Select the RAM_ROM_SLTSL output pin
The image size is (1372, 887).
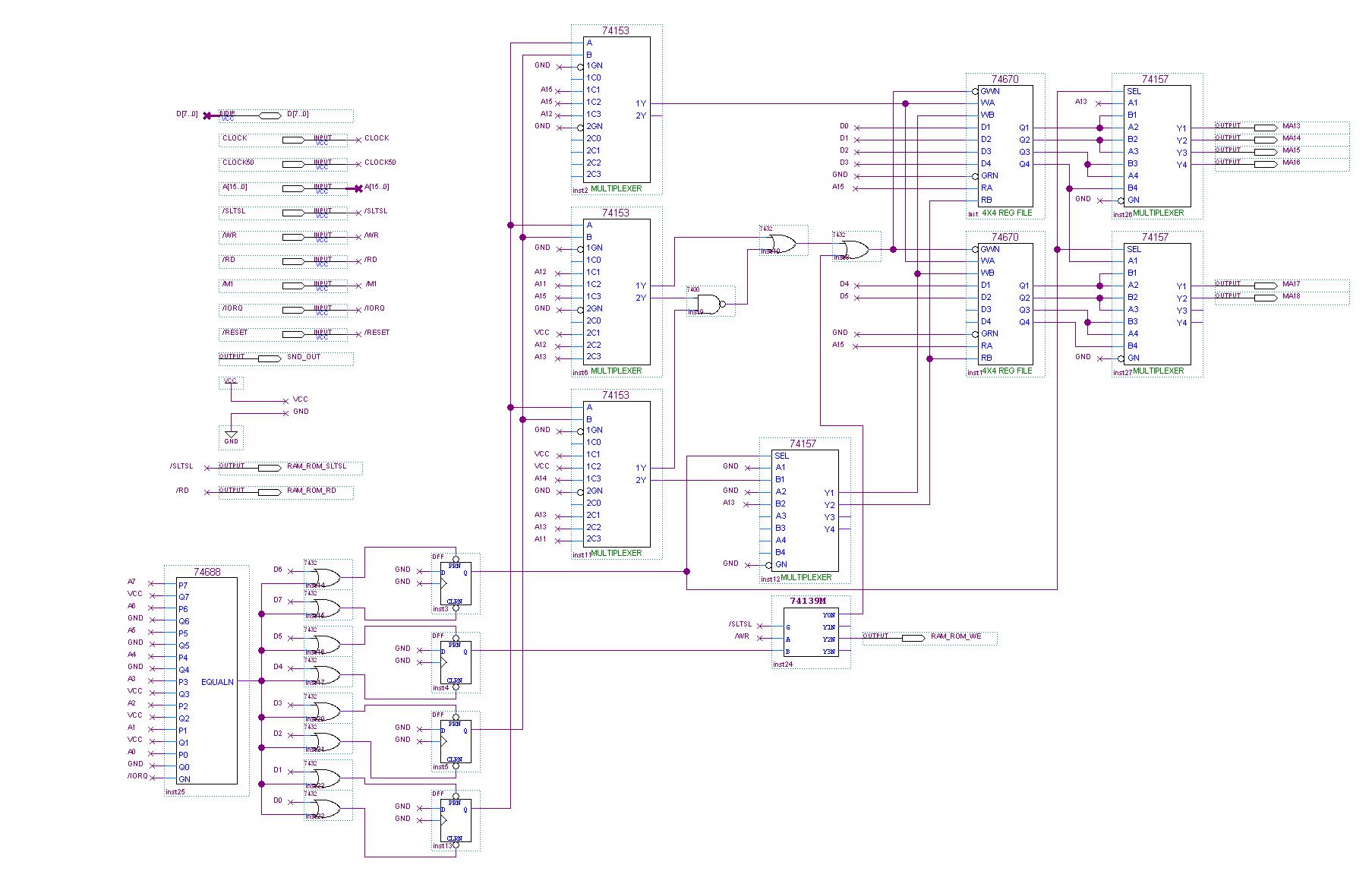pos(290,468)
